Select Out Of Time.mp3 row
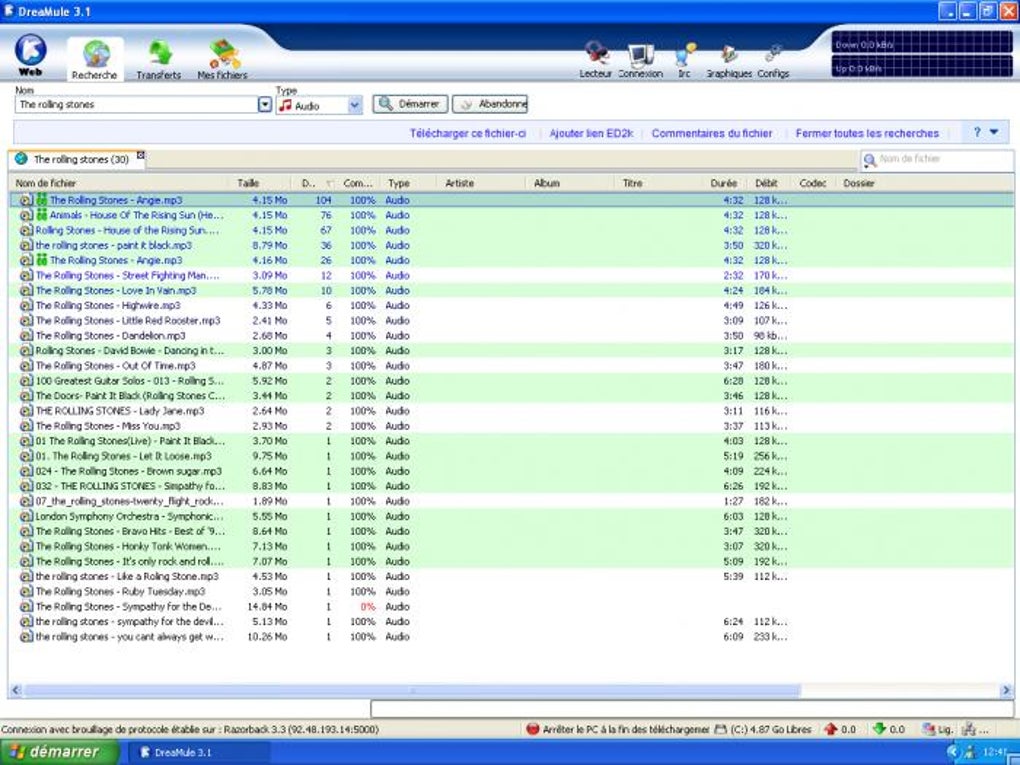This screenshot has height=765, width=1020. 511,366
